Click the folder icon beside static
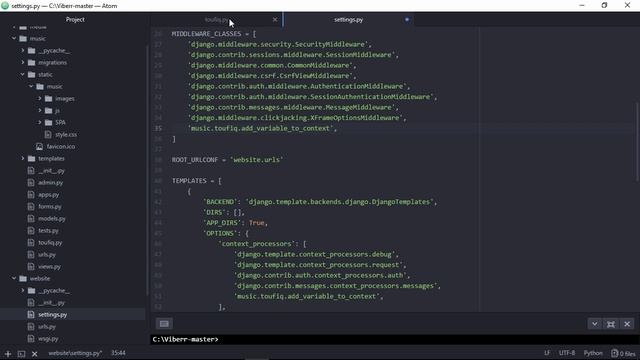The height and width of the screenshot is (360, 640). tap(31, 75)
